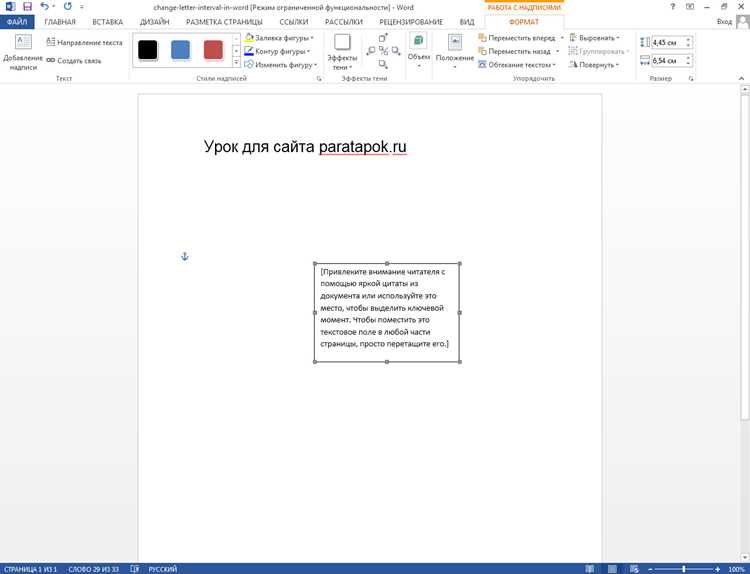Open Переместить назад dropdown arrow
Viewport: 750px width, 574px height.
click(557, 51)
